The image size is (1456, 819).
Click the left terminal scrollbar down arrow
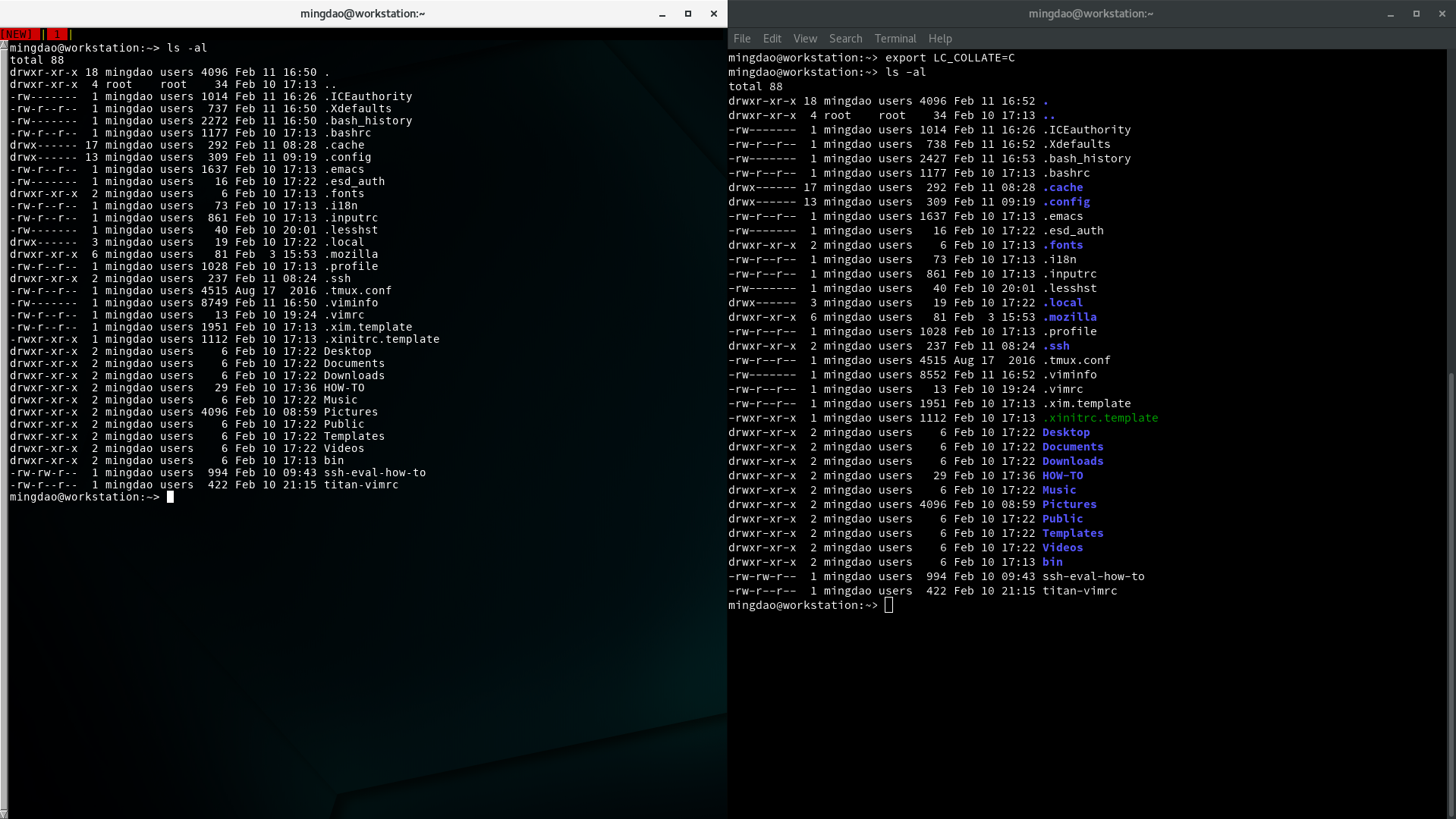[4, 814]
